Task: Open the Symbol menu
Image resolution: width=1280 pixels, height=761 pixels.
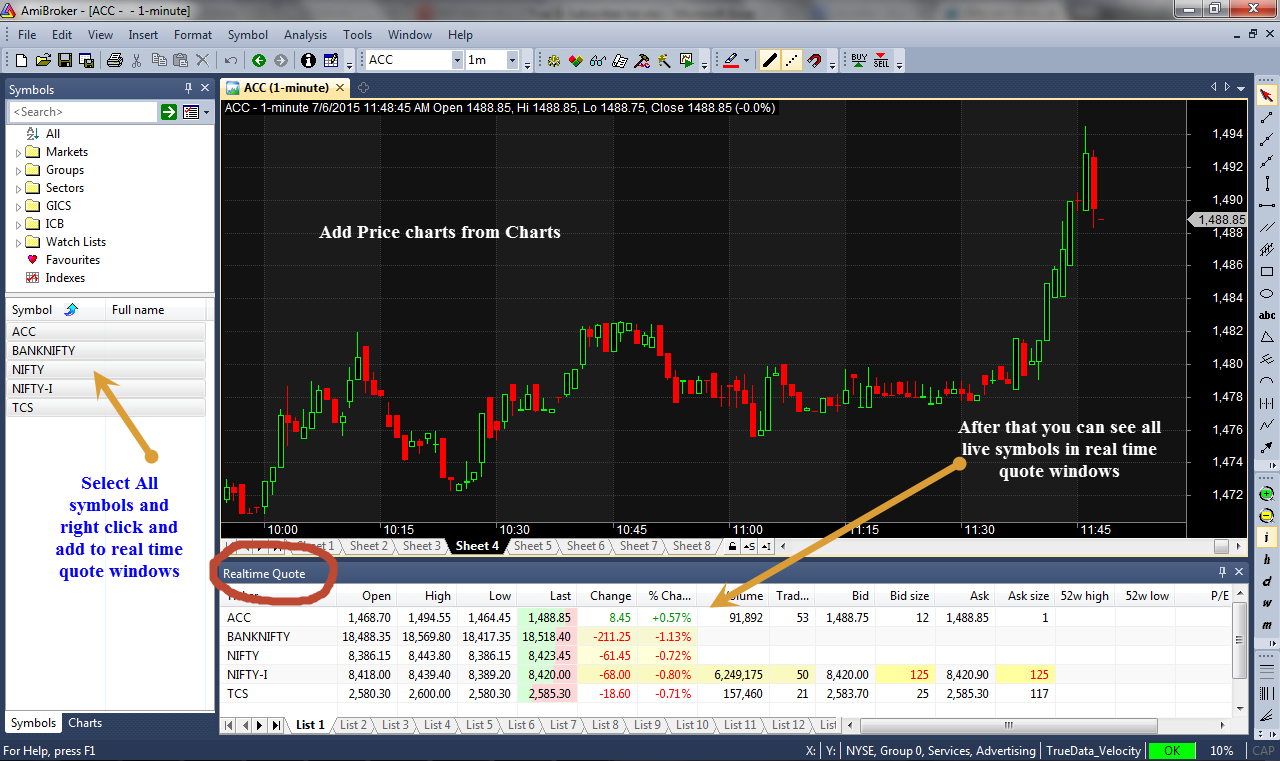Action: 248,34
